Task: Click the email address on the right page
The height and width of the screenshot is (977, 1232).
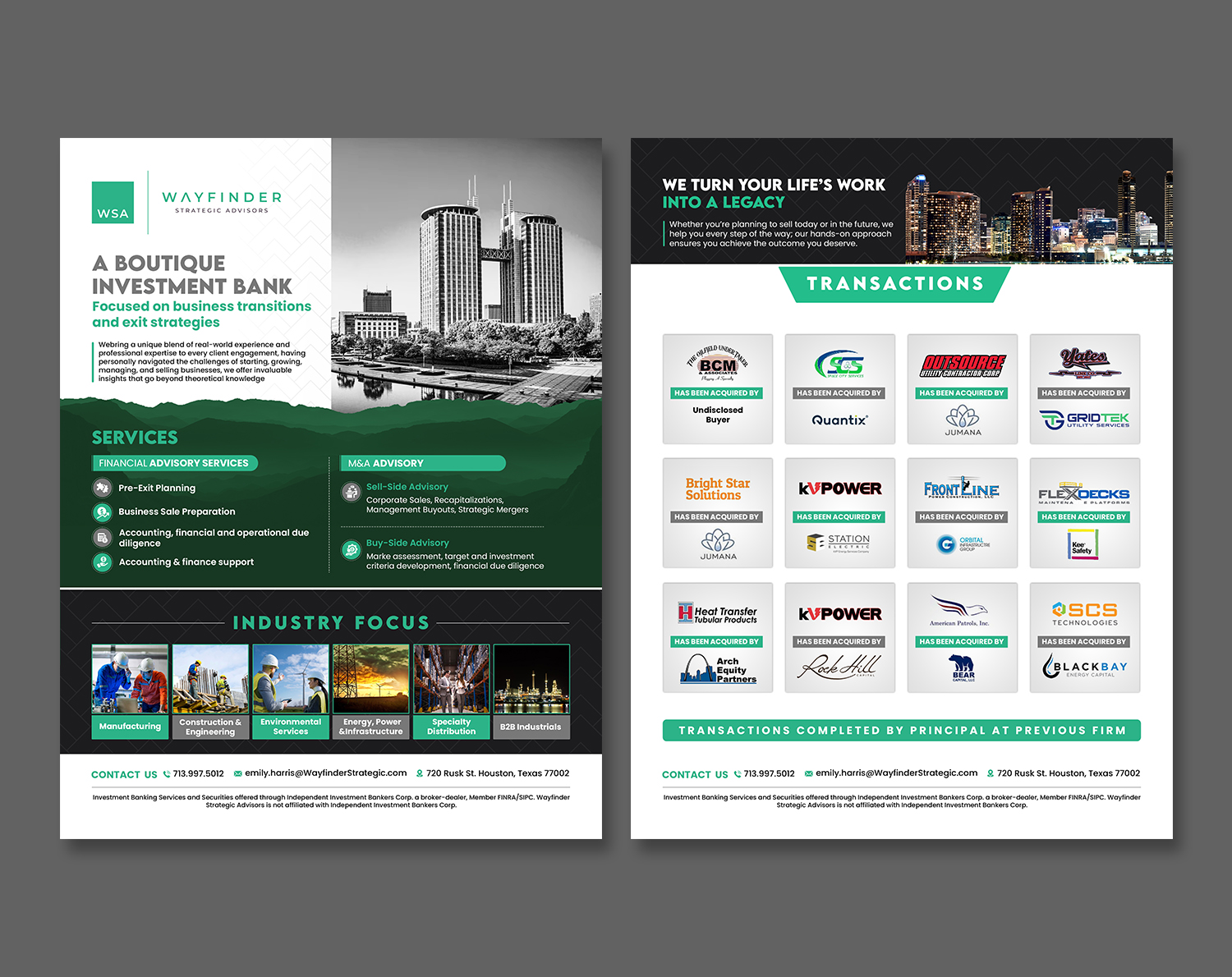Action: pos(897,773)
